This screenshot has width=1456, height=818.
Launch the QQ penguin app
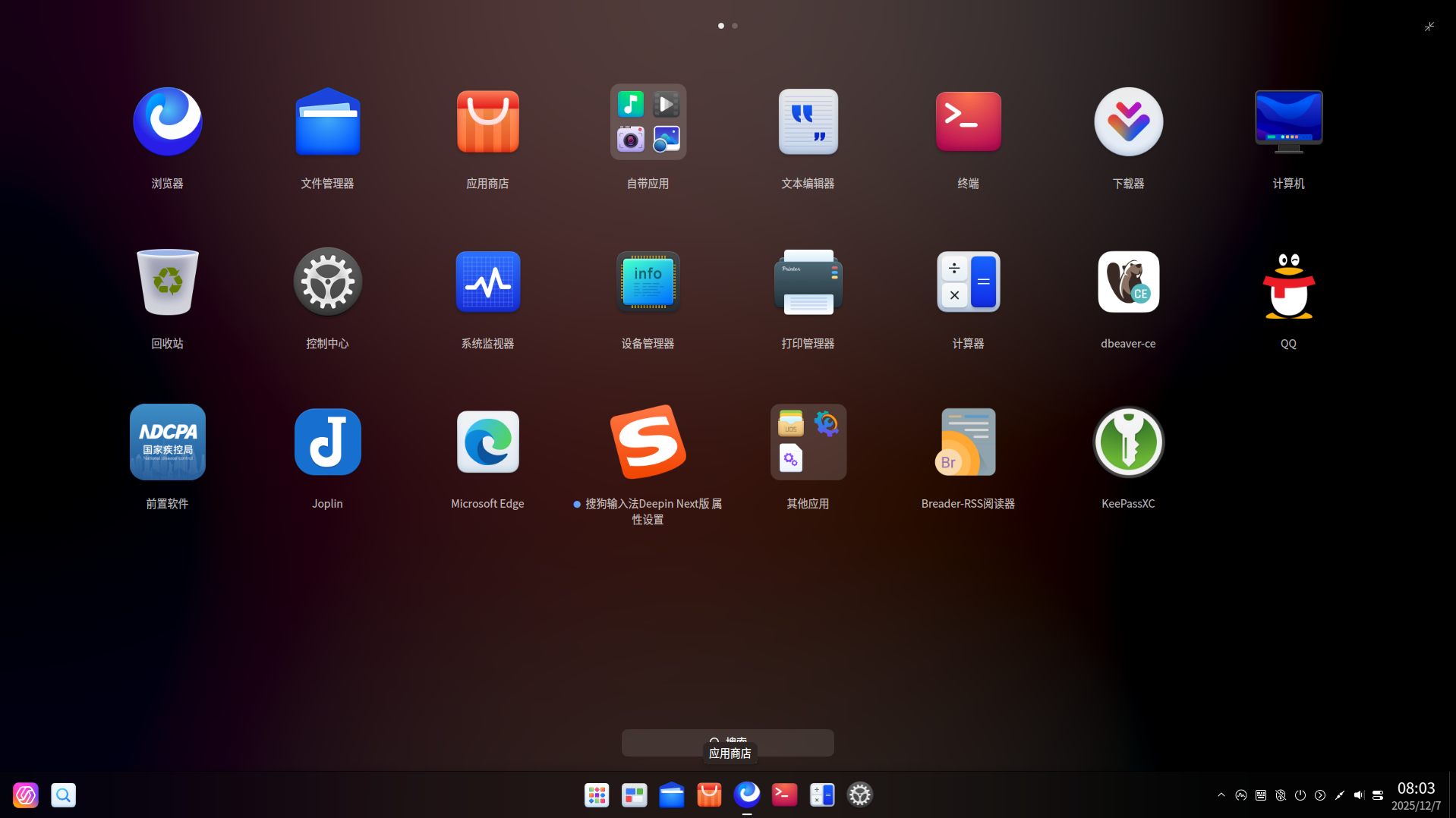pos(1288,285)
